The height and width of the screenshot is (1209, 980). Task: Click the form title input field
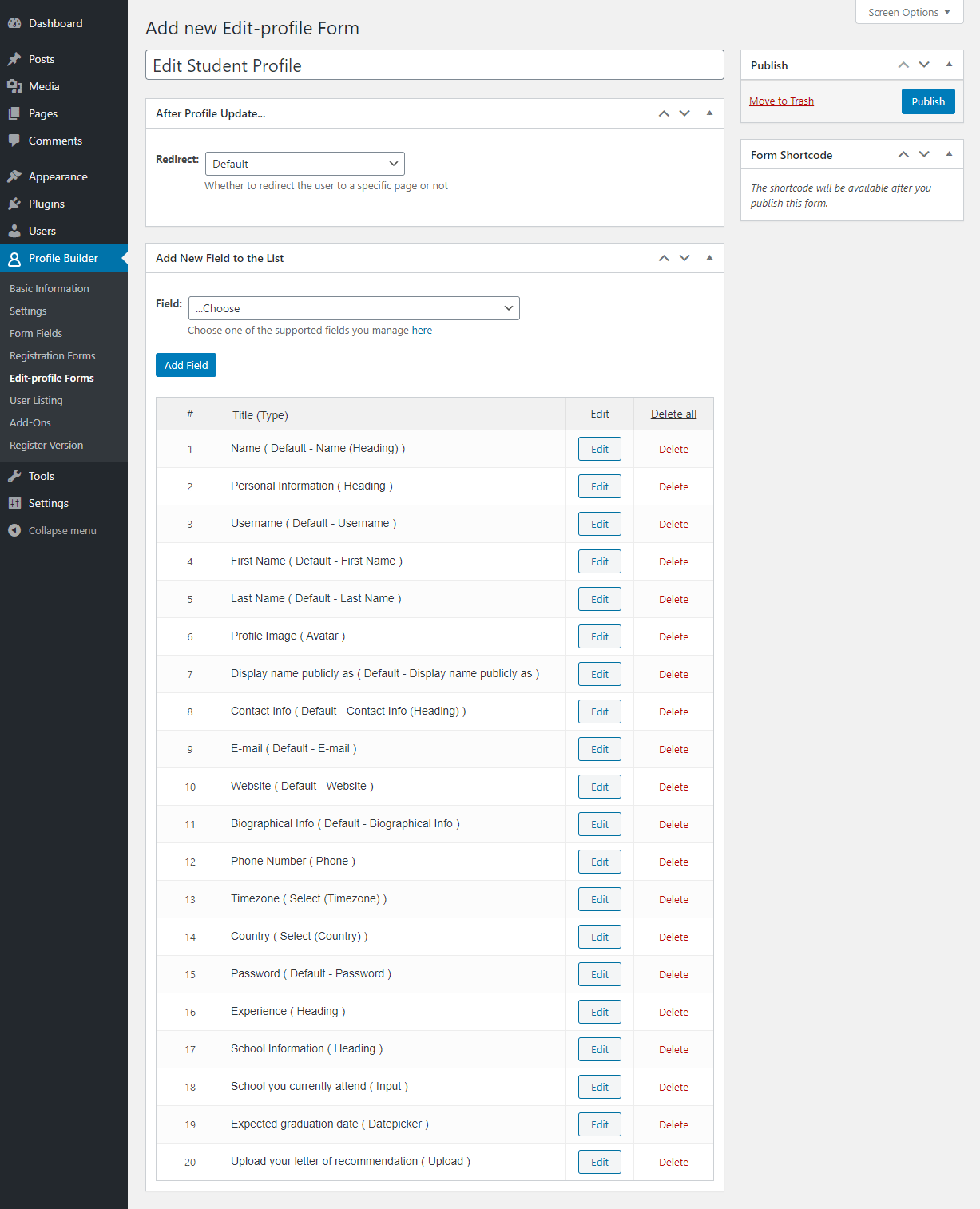[434, 65]
